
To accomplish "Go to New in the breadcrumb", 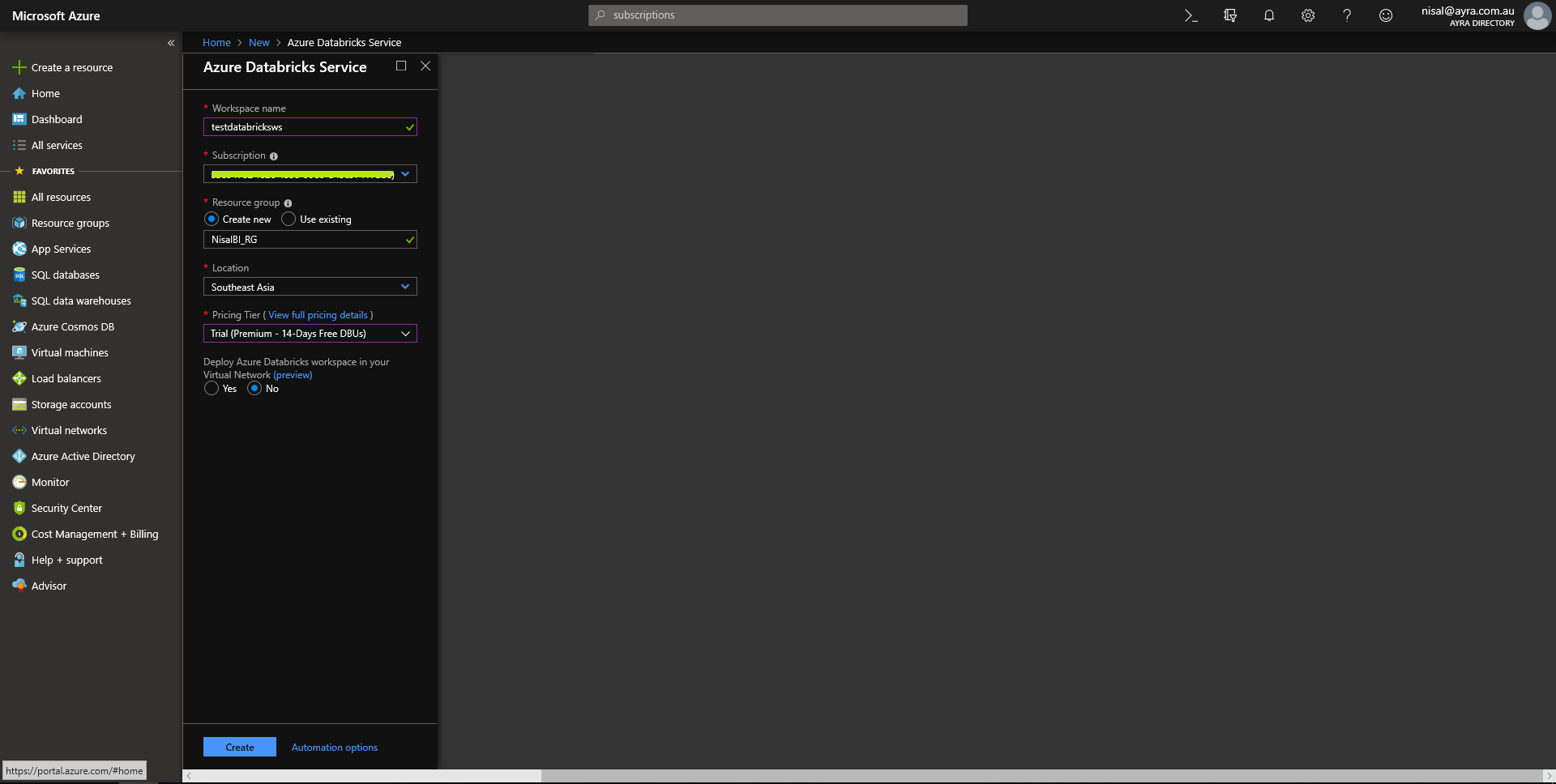I will click(259, 42).
